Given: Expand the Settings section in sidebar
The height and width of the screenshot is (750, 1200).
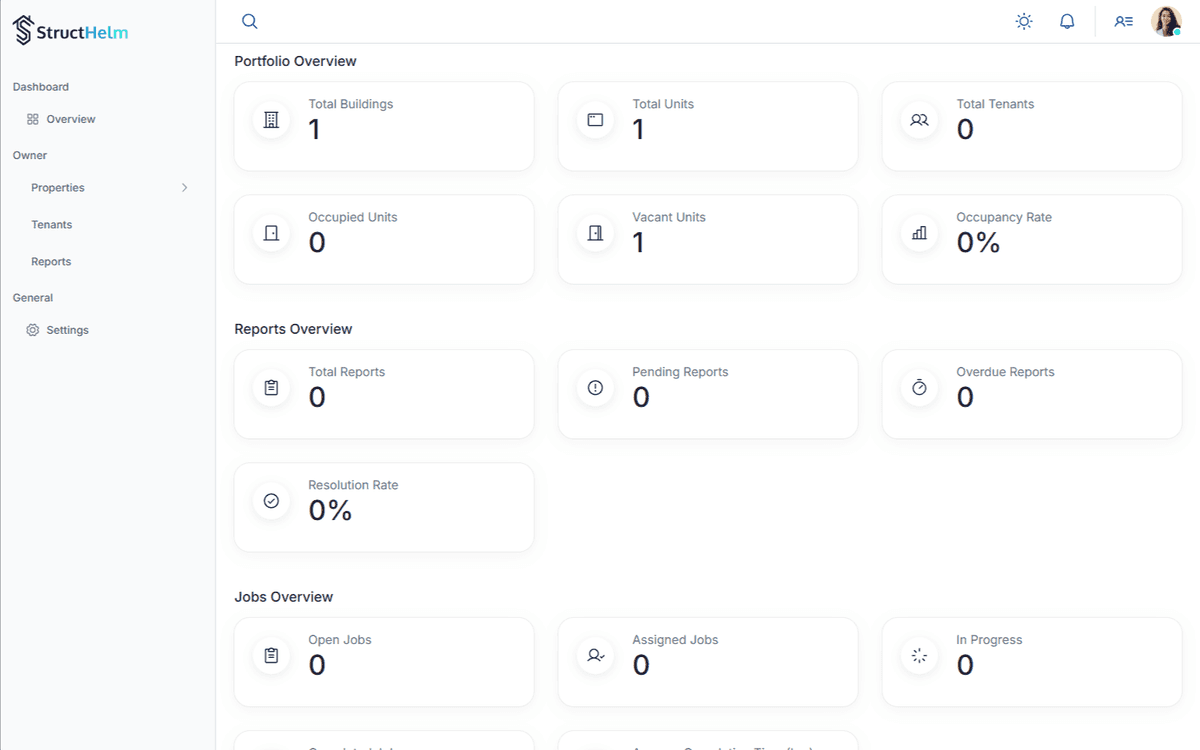Looking at the screenshot, I should click(67, 329).
